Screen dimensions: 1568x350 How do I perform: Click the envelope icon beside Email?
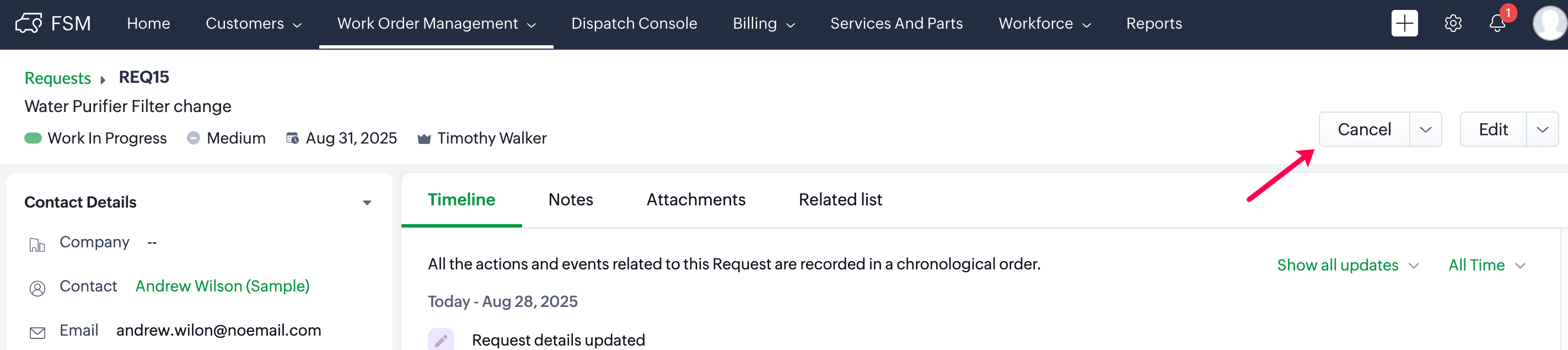37,332
